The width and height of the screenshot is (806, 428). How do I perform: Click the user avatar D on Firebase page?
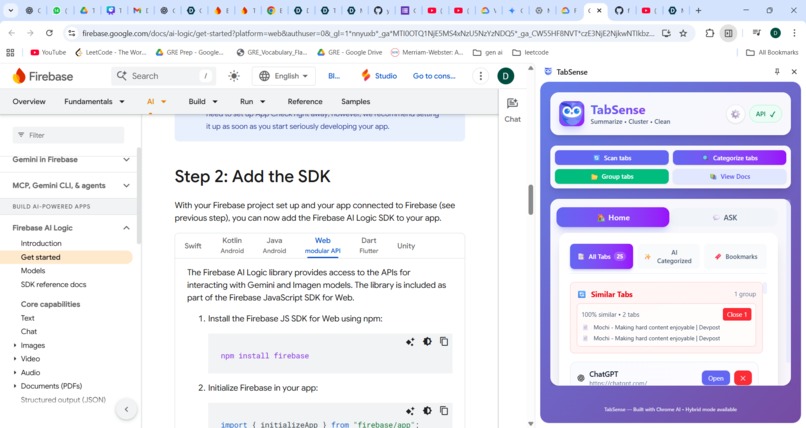point(506,76)
